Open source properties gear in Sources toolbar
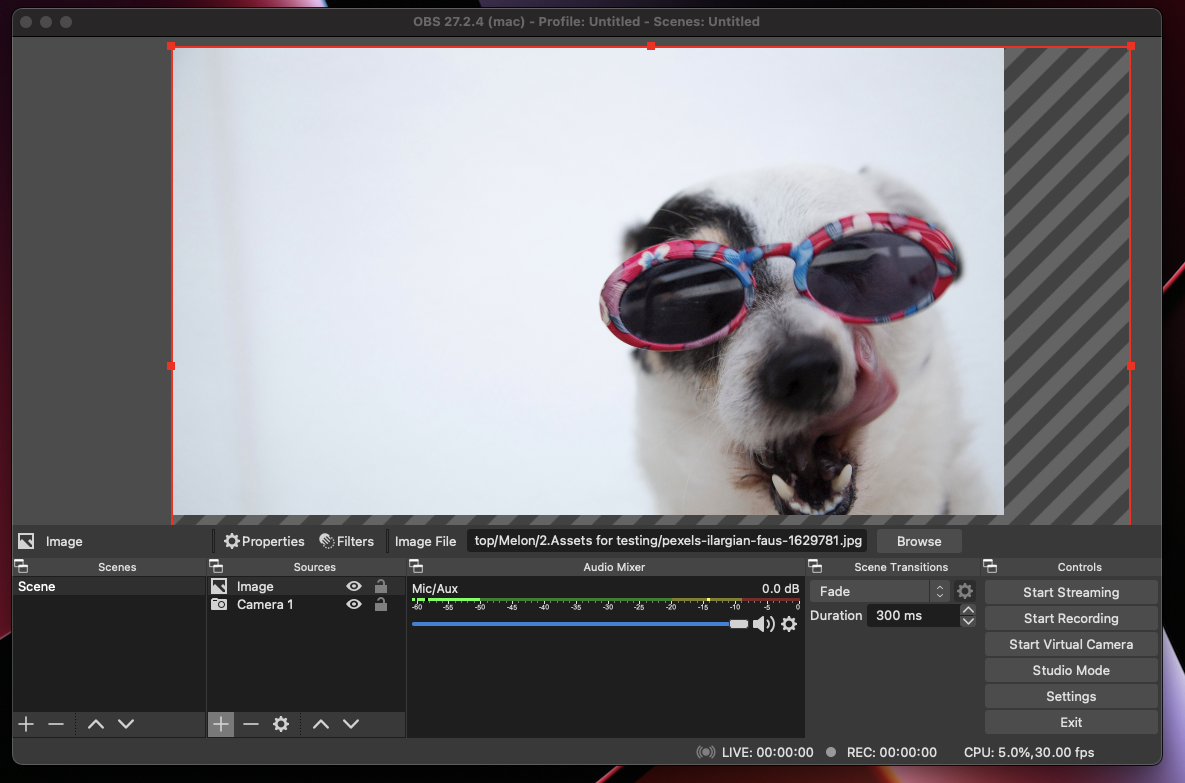1185x783 pixels. pos(281,724)
